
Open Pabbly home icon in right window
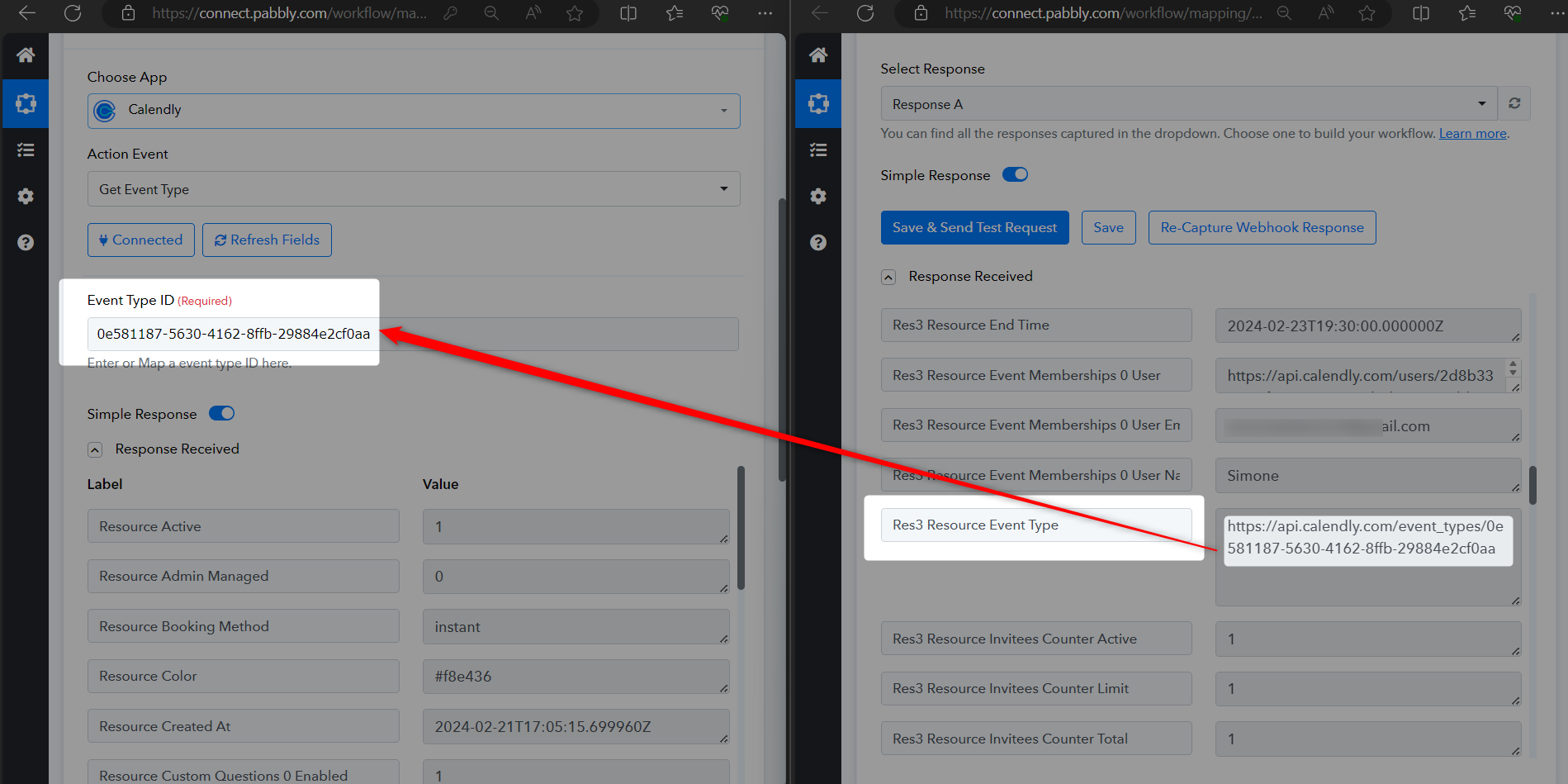(x=818, y=55)
